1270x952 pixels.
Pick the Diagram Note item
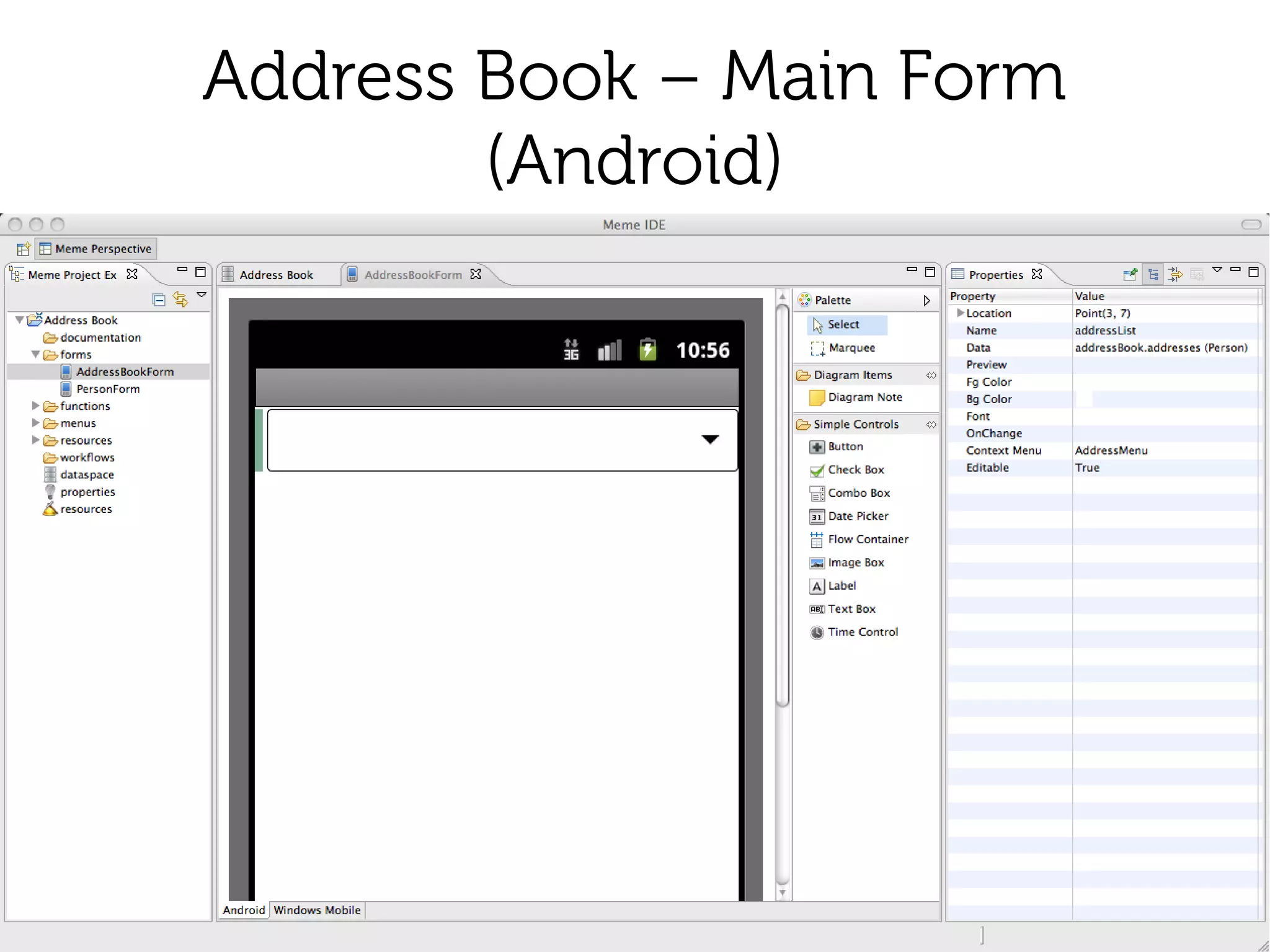[x=856, y=397]
